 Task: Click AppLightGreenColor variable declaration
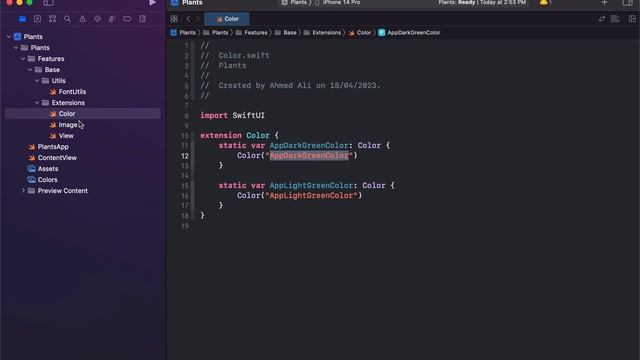(x=311, y=186)
